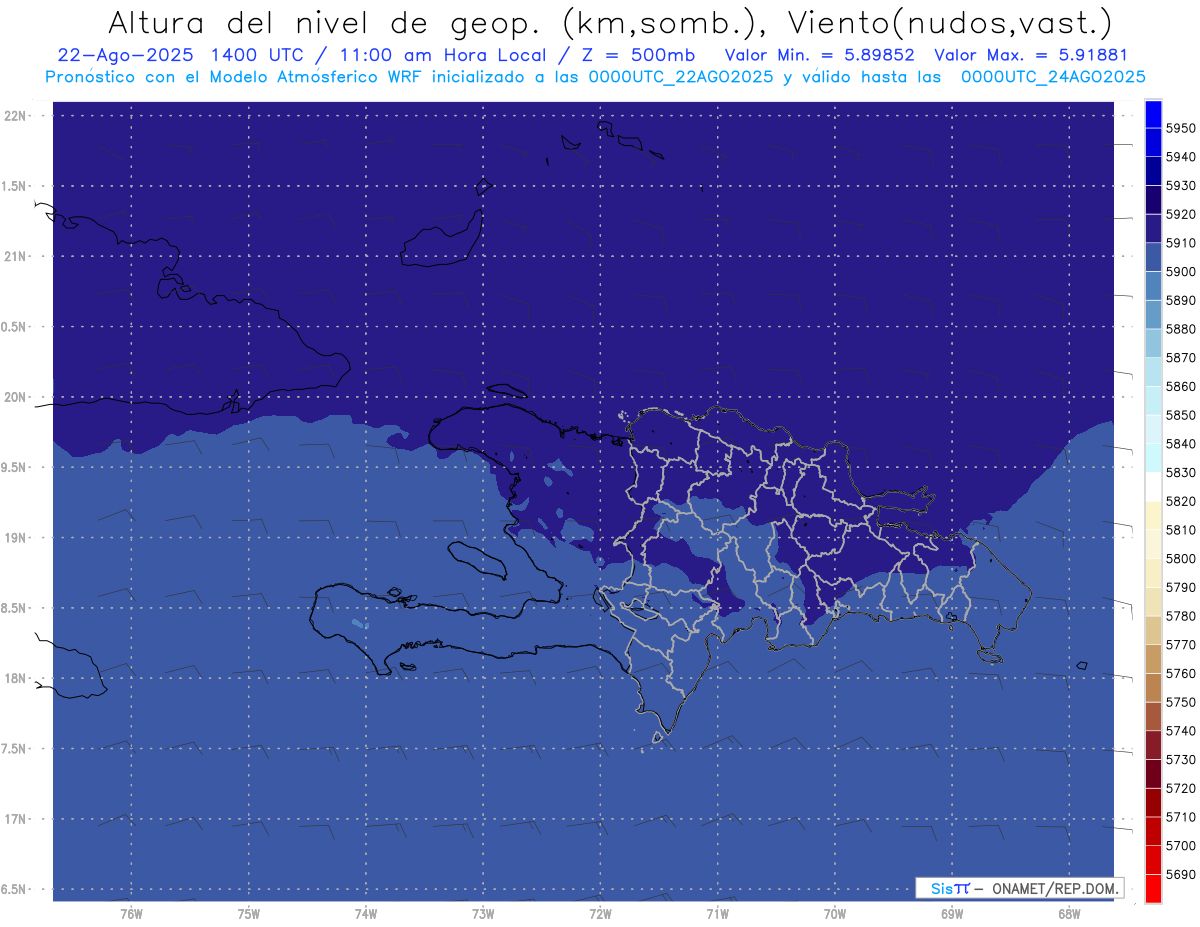
Task: Choose the legend swatch between 5770 and 5760
Action: pyautogui.click(x=1152, y=659)
